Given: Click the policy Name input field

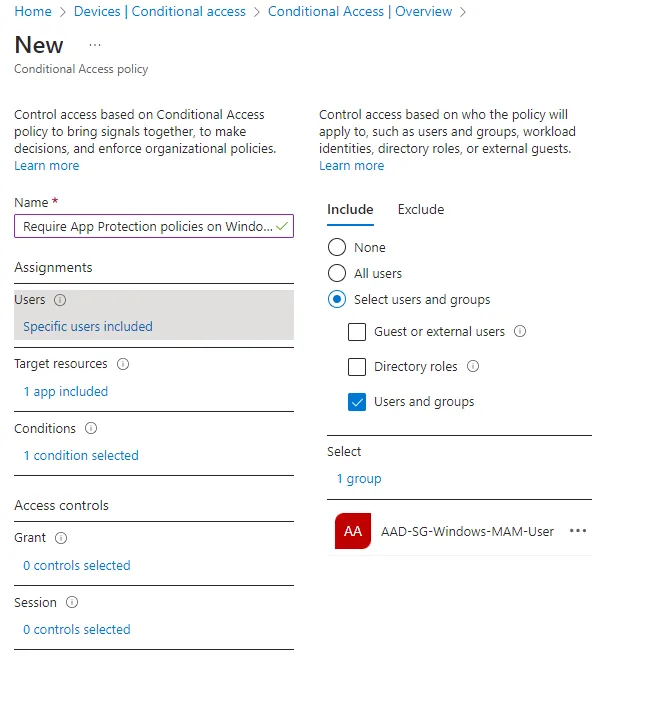Looking at the screenshot, I should click(146, 227).
